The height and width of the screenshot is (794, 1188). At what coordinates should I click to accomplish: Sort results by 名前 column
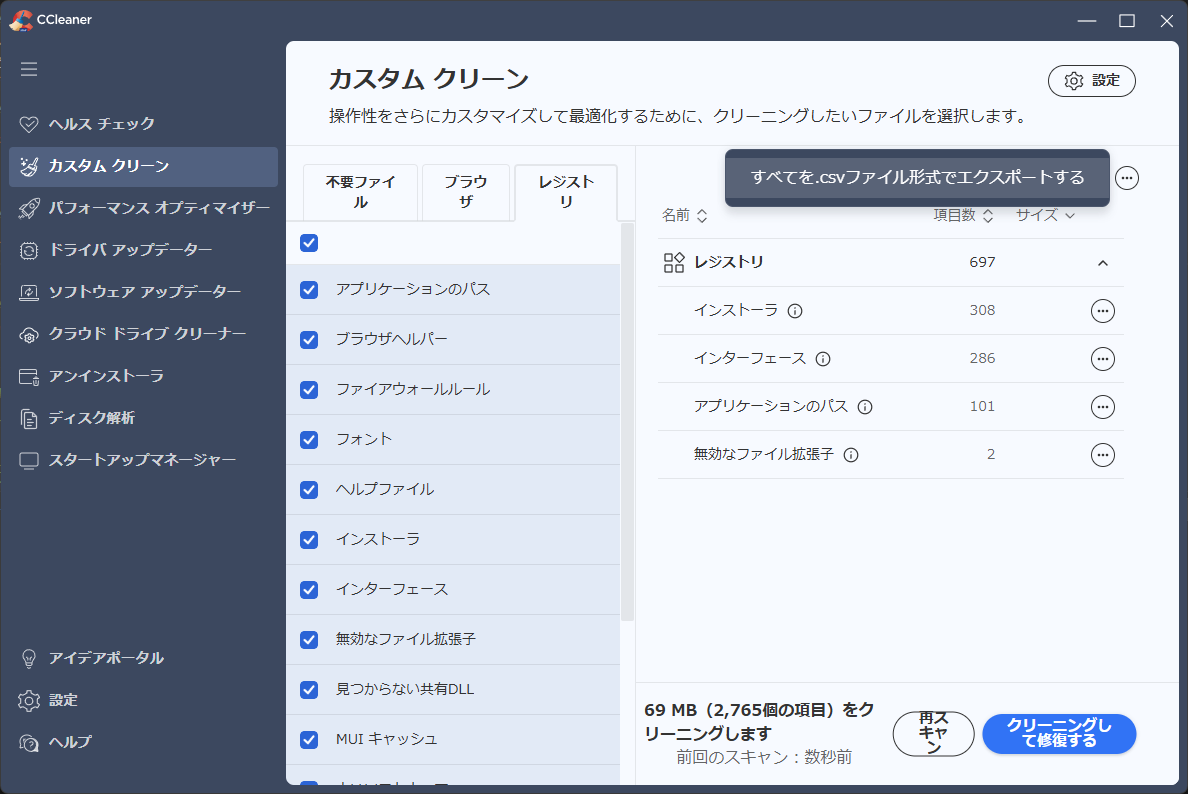[x=684, y=216]
